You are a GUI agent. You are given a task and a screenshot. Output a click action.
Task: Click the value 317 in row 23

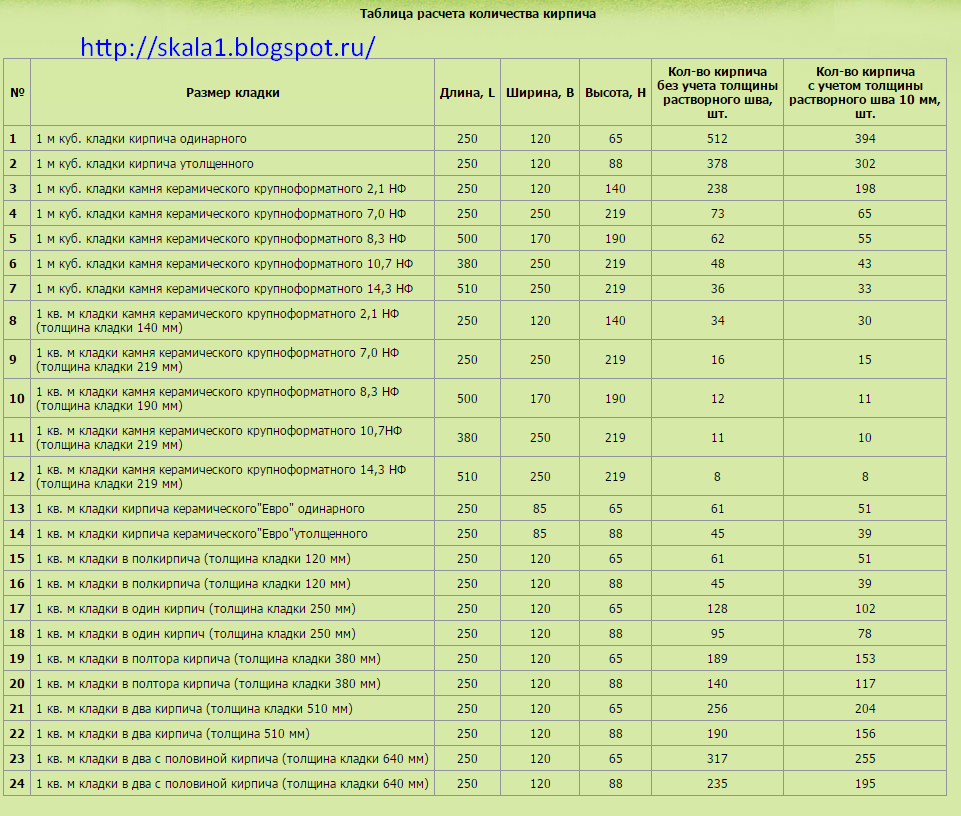coord(716,759)
